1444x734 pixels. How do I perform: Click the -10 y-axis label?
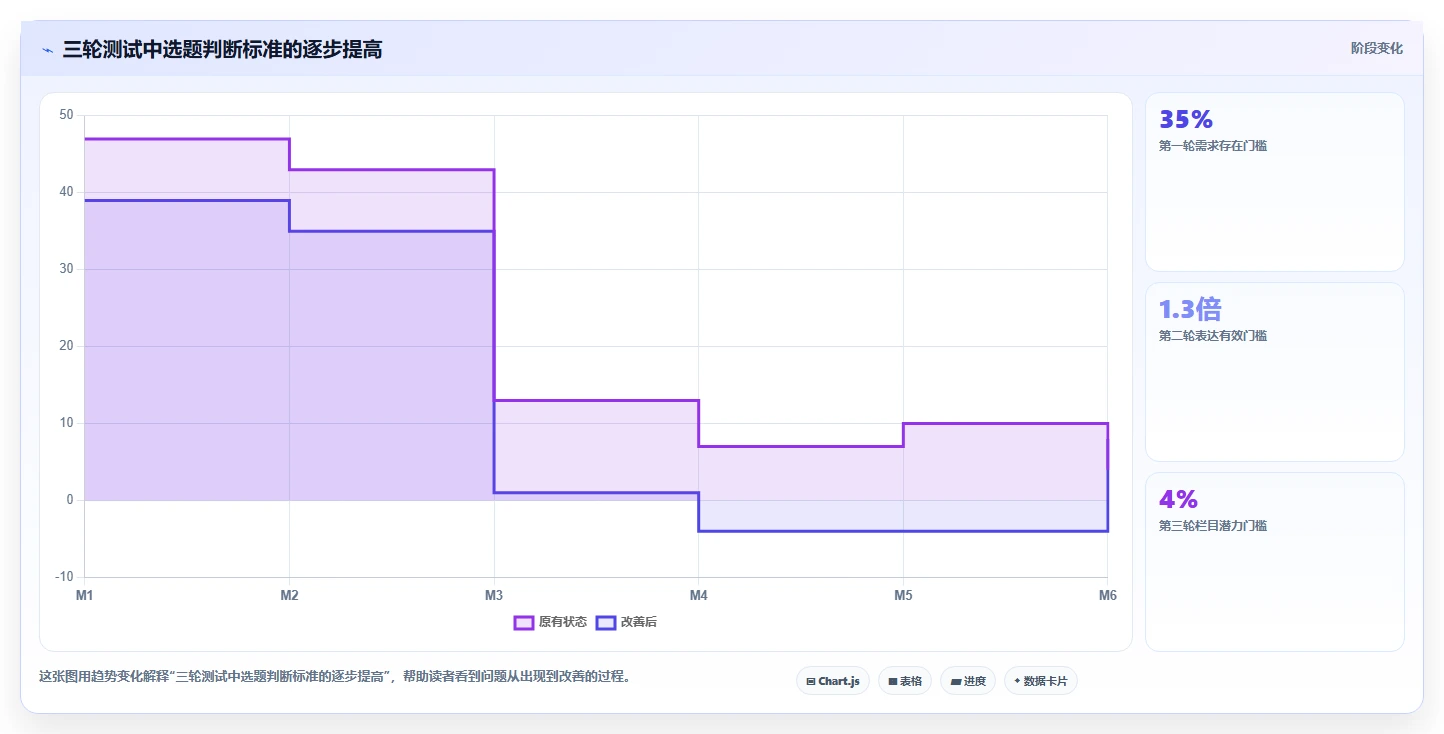[65, 577]
